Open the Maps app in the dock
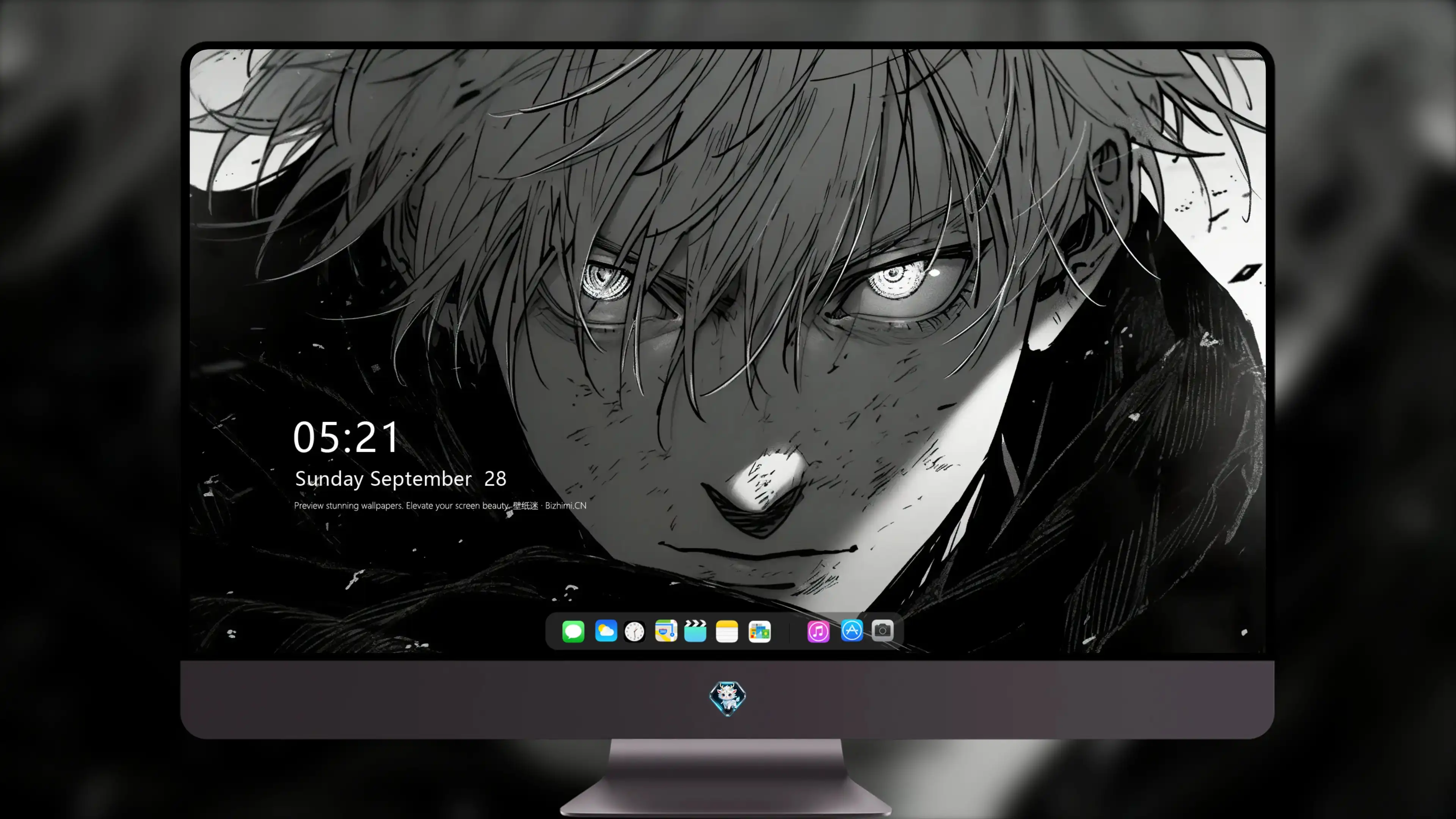Viewport: 1456px width, 819px height. pyautogui.click(x=666, y=631)
